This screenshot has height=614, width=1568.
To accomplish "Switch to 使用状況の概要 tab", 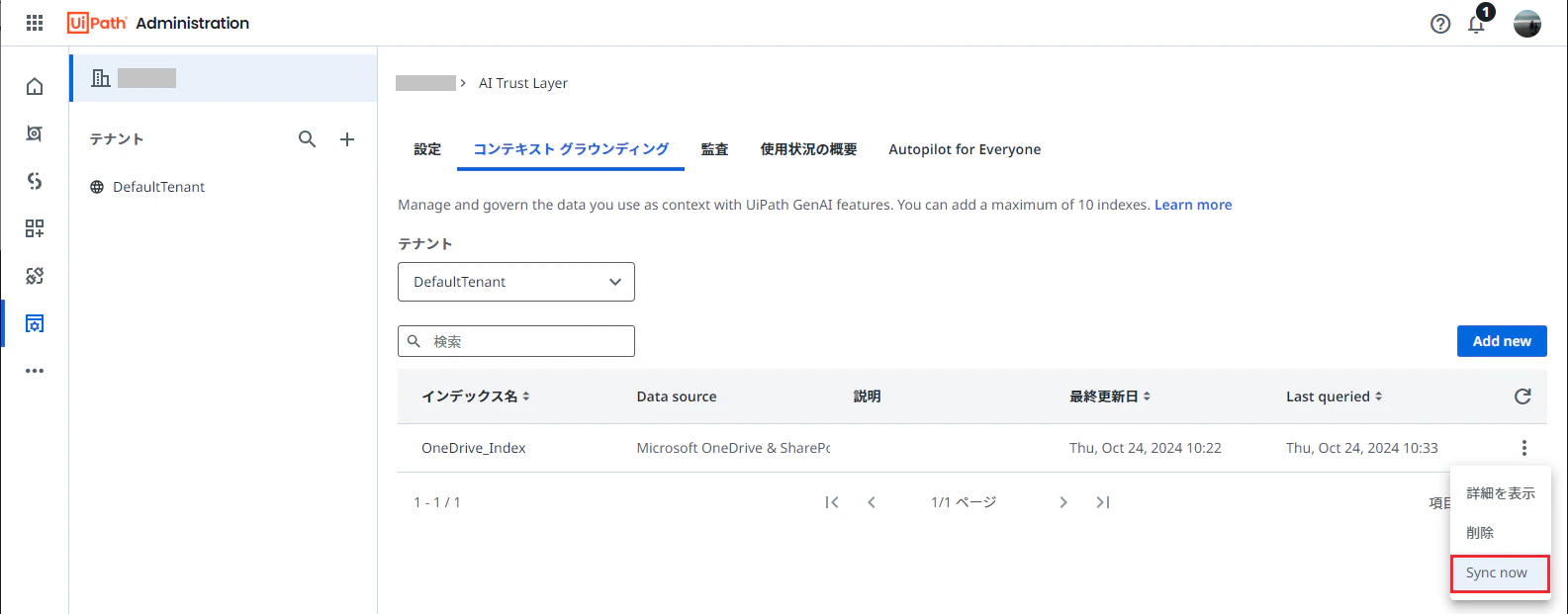I will tap(808, 149).
